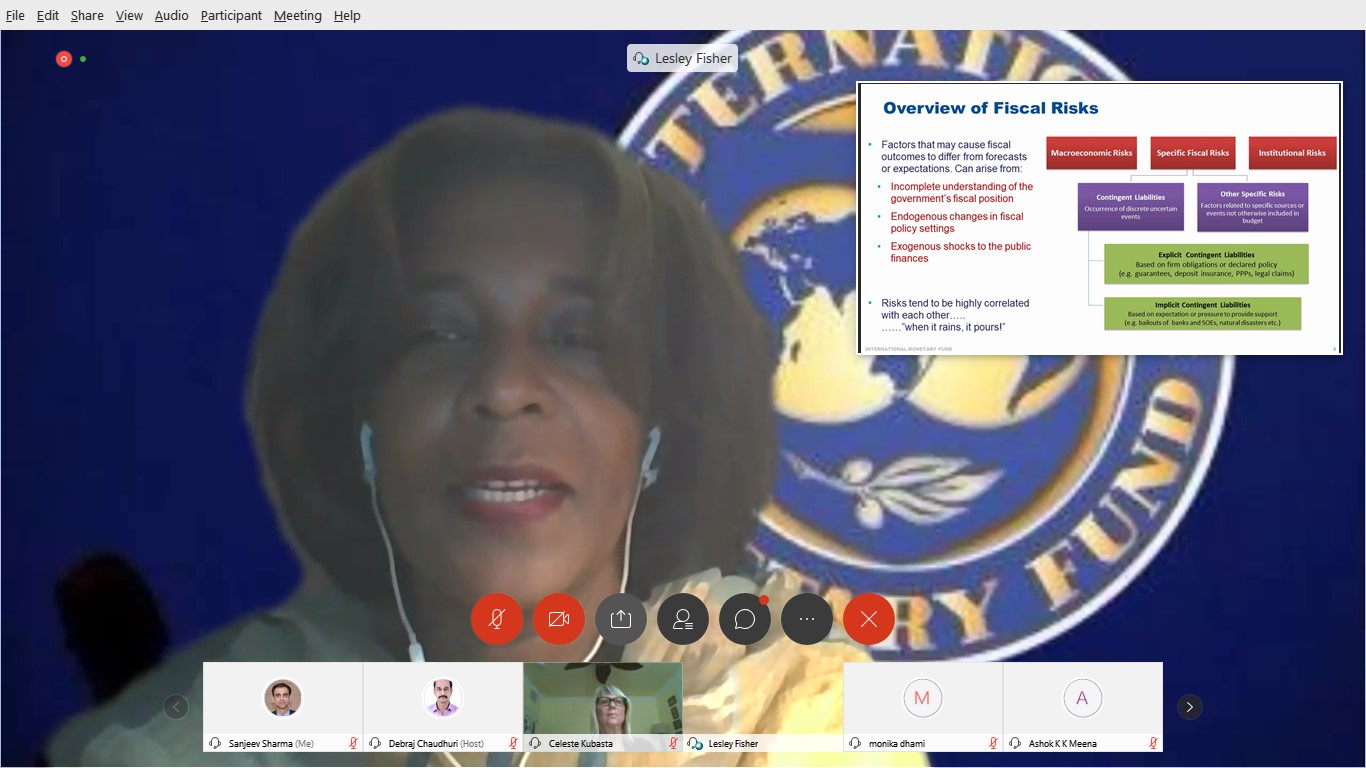Open the Share menu
Image resolution: width=1366 pixels, height=768 pixels.
point(87,15)
